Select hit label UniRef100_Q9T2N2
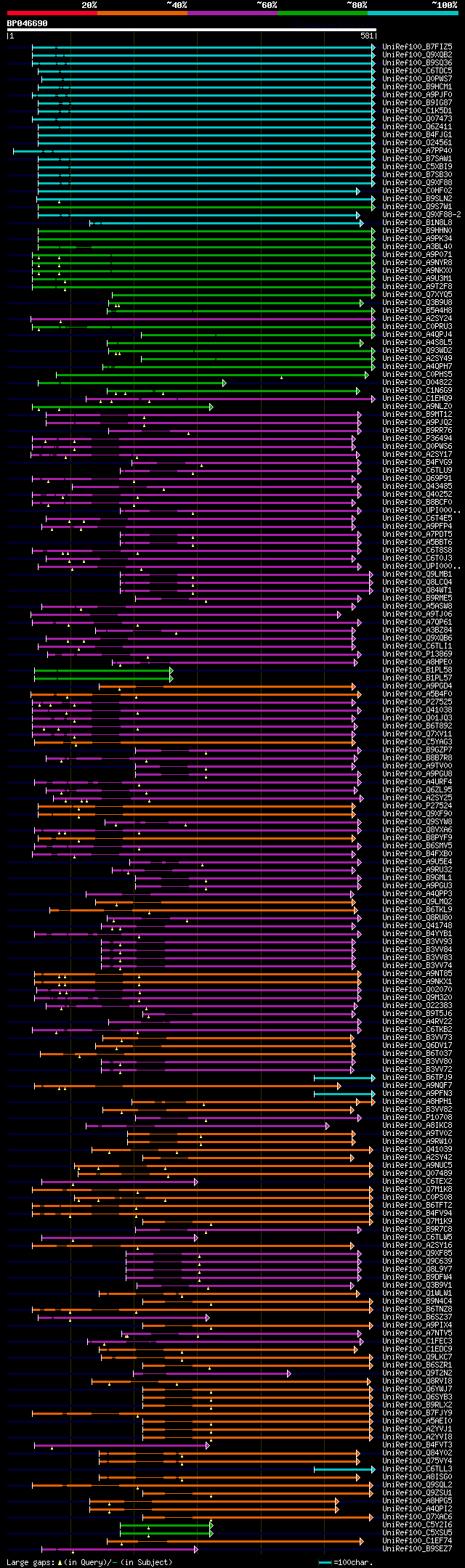Screen dimensions: 465x1568 coord(417,1373)
